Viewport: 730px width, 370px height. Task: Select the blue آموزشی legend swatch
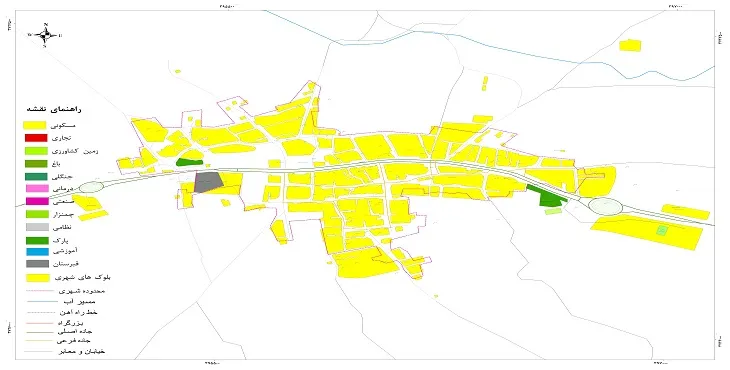pos(38,252)
